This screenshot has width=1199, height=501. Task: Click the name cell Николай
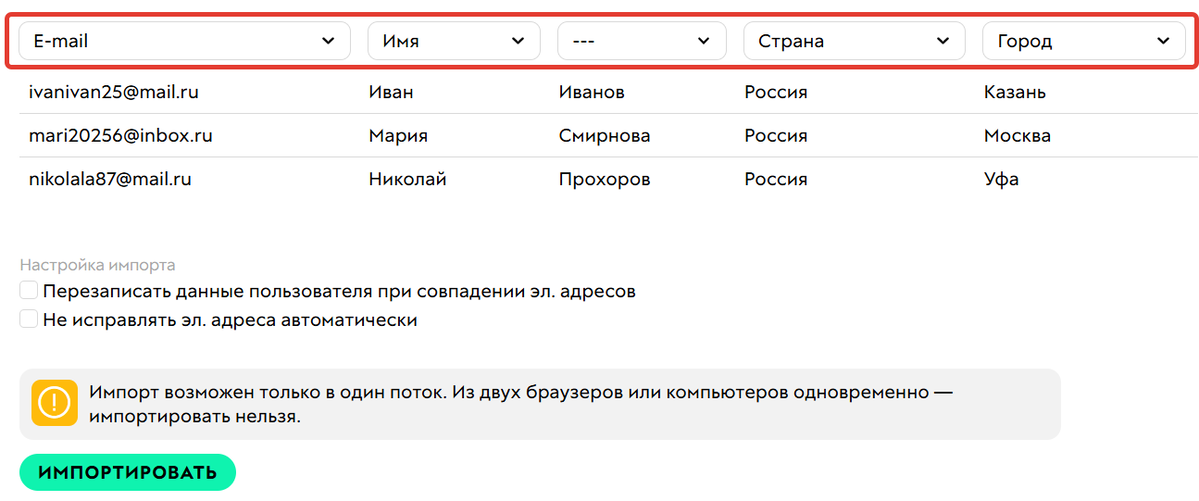tap(408, 180)
